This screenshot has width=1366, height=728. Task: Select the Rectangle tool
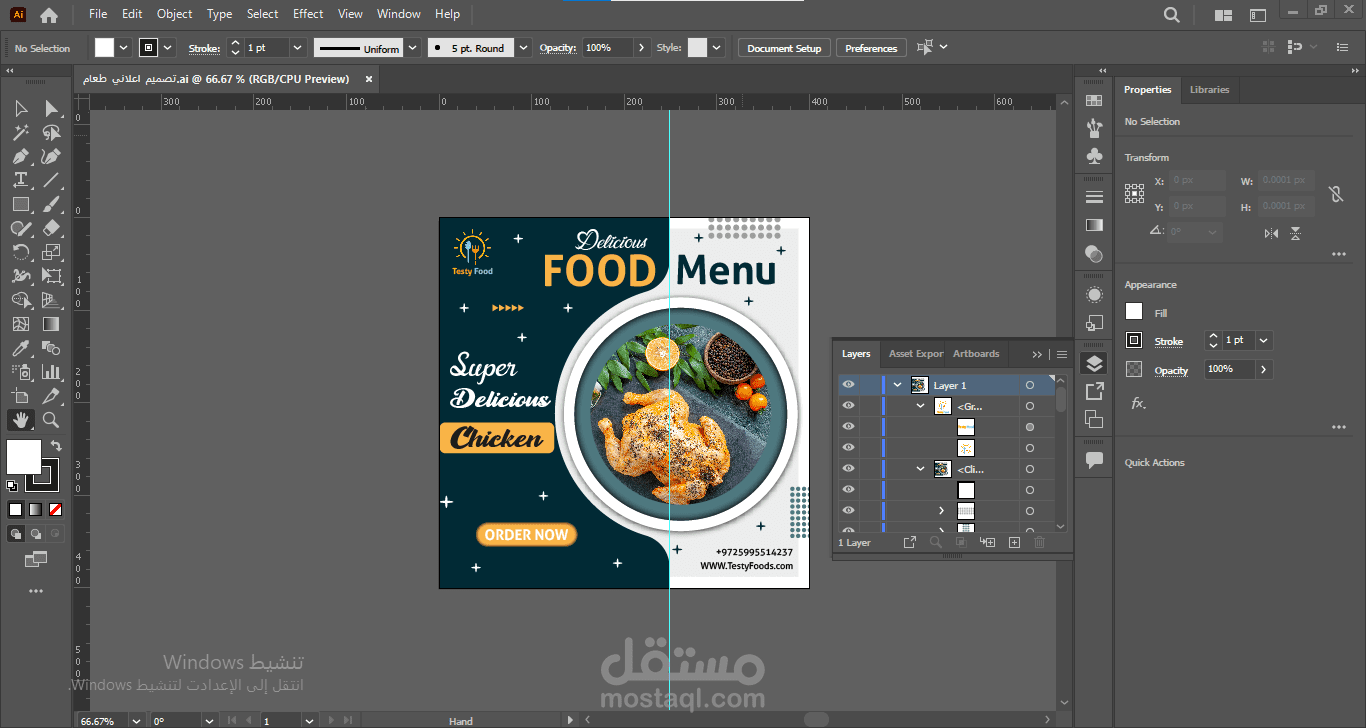pyautogui.click(x=21, y=204)
